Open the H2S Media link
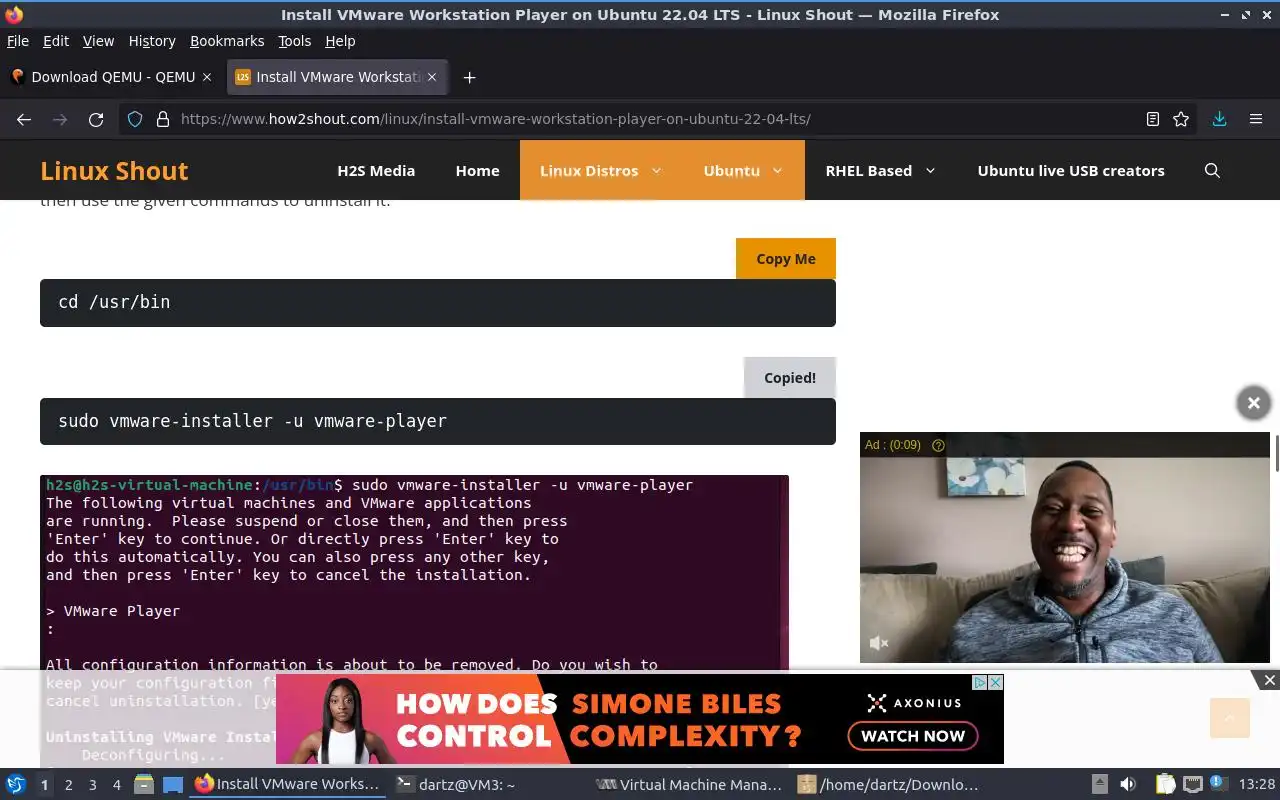 (376, 171)
